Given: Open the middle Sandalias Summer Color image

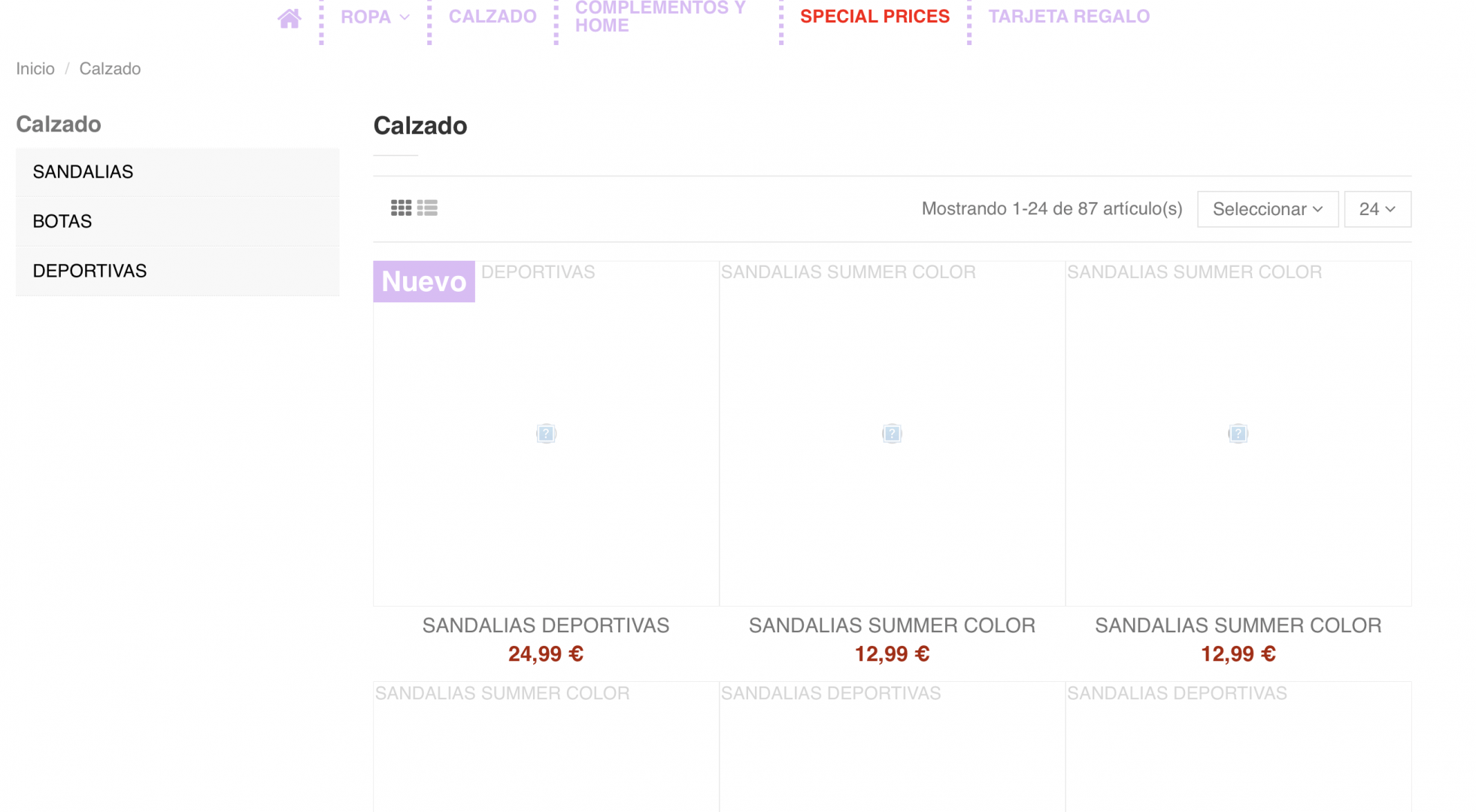Looking at the screenshot, I should (x=892, y=434).
